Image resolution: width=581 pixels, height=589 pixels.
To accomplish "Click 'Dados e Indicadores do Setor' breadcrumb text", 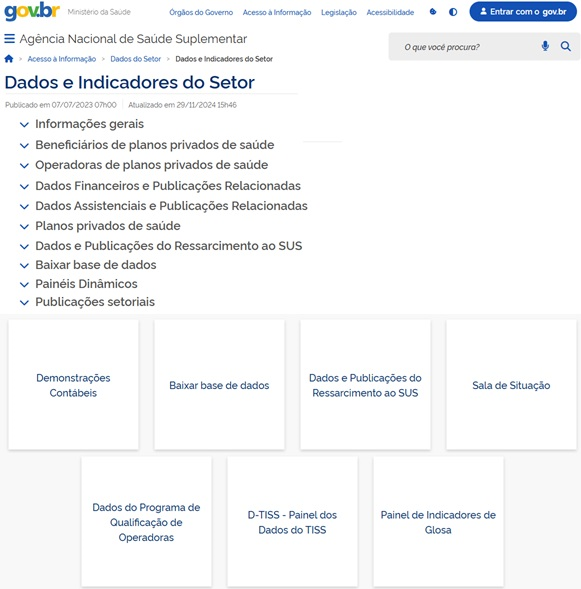I will click(x=224, y=59).
